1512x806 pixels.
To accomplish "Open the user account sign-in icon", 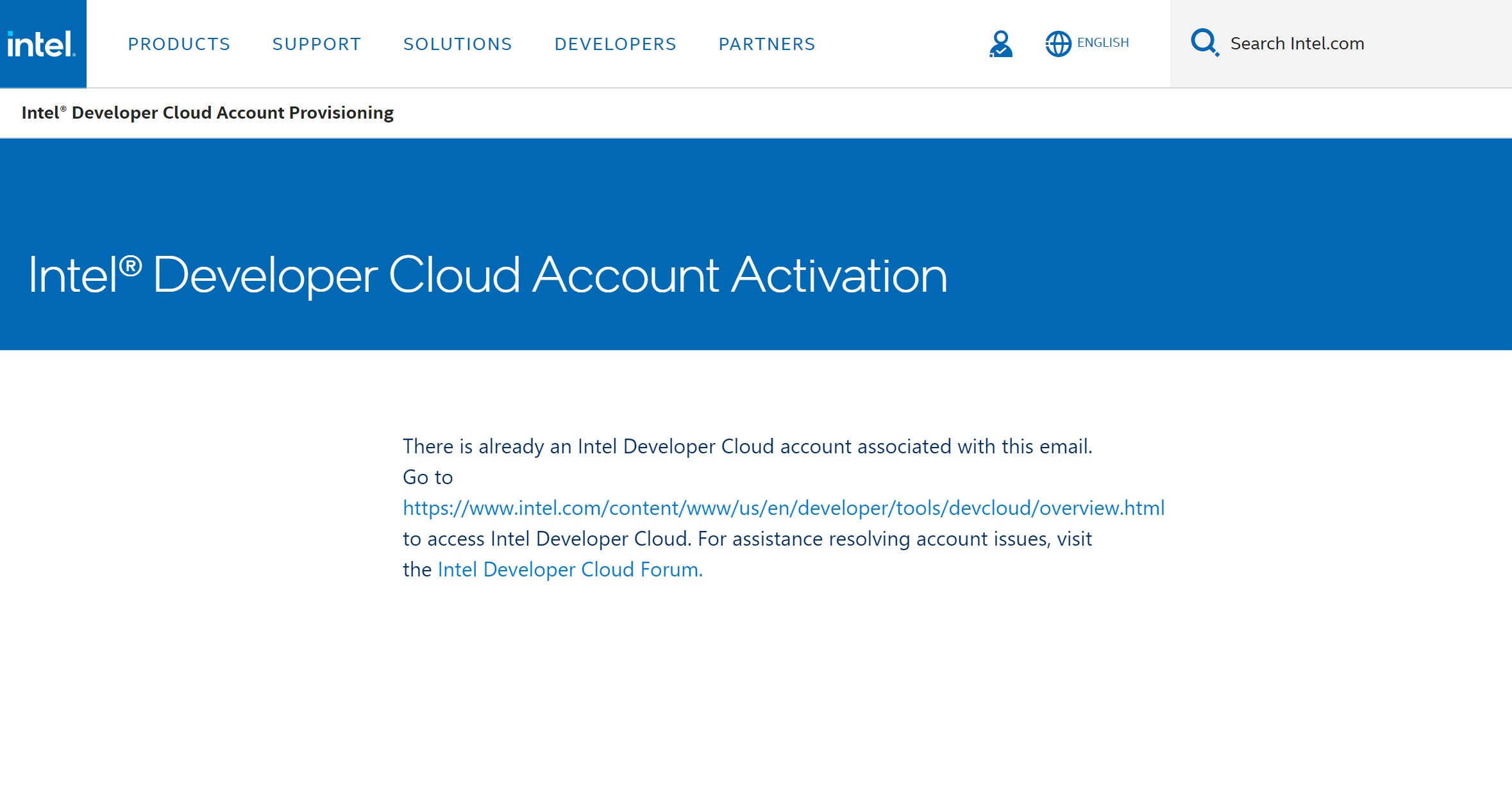I will point(1000,44).
